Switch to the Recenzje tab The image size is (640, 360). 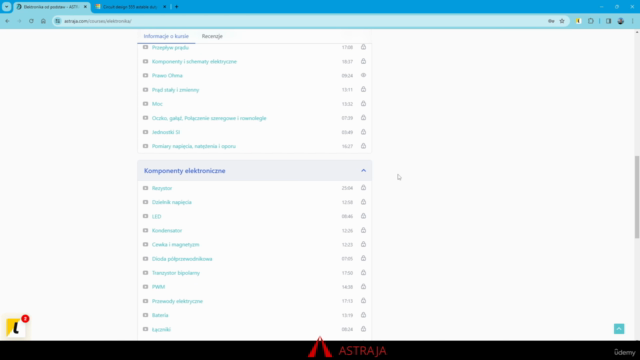212,36
